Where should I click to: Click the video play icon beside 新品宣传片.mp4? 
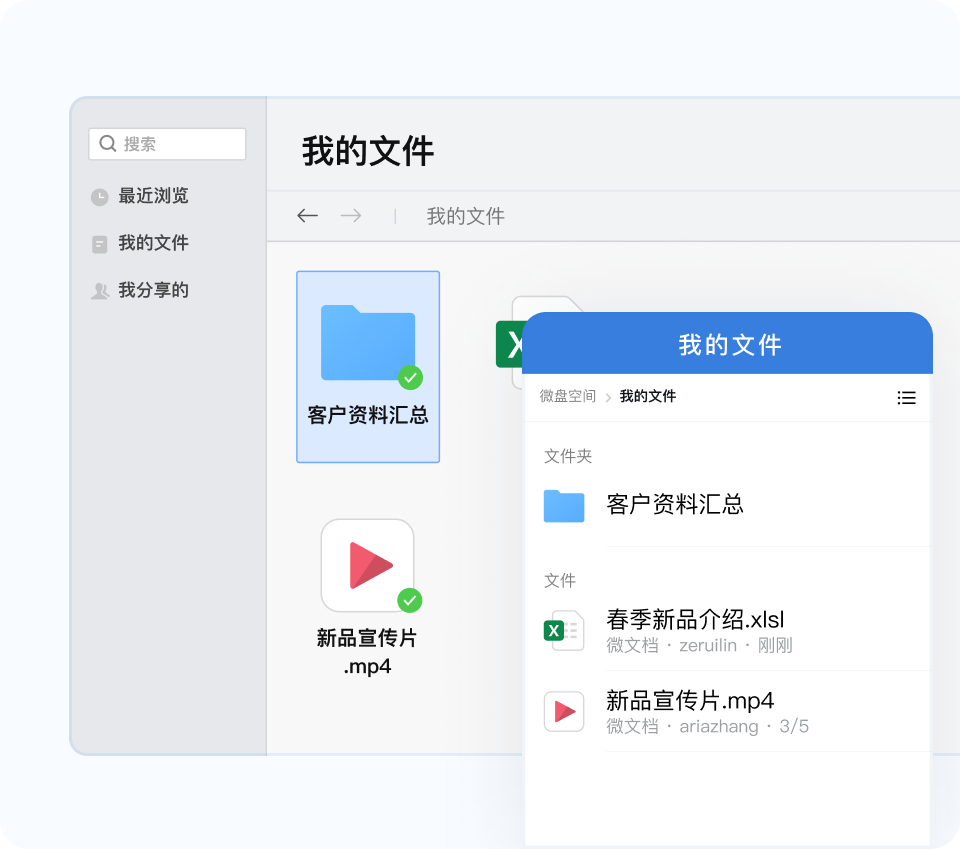click(x=564, y=711)
